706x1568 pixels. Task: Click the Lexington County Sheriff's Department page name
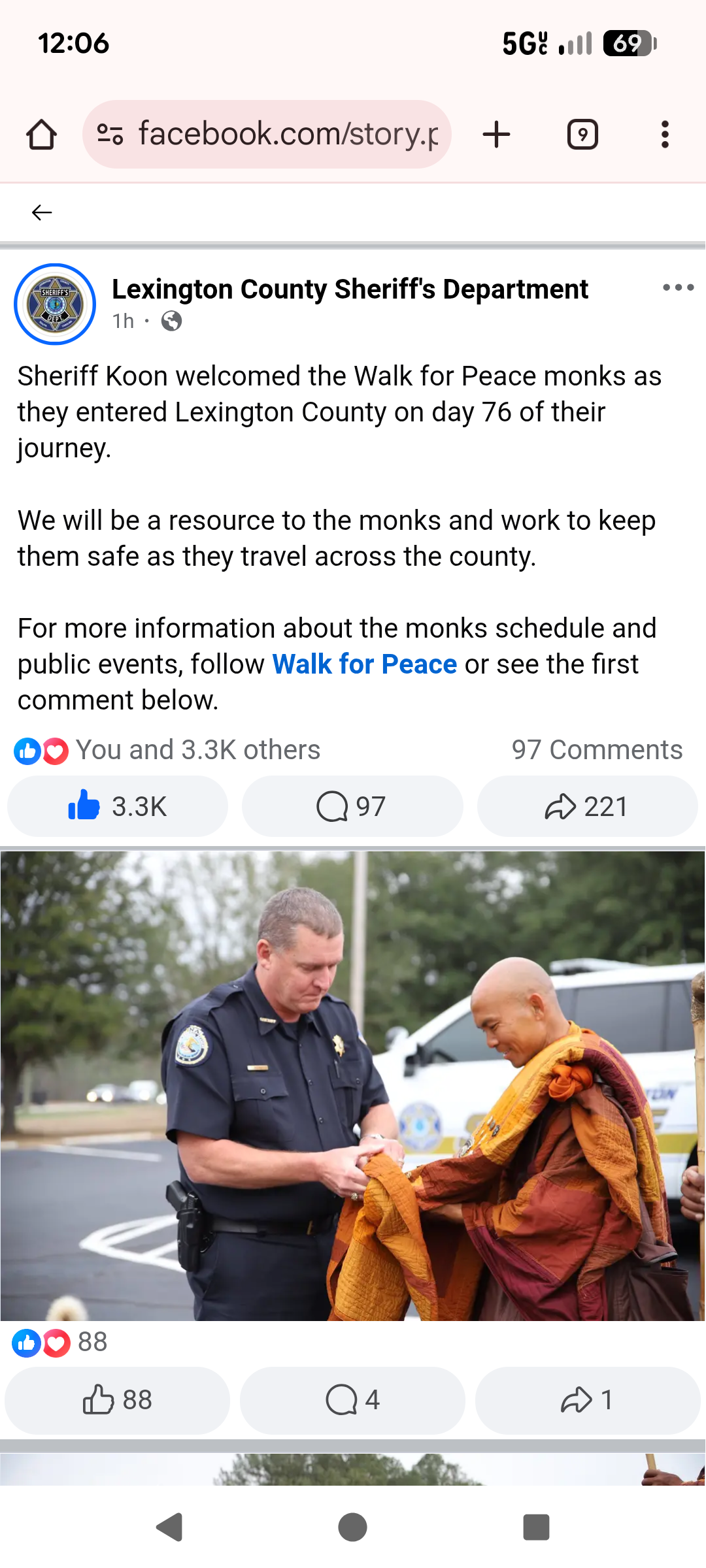point(350,289)
